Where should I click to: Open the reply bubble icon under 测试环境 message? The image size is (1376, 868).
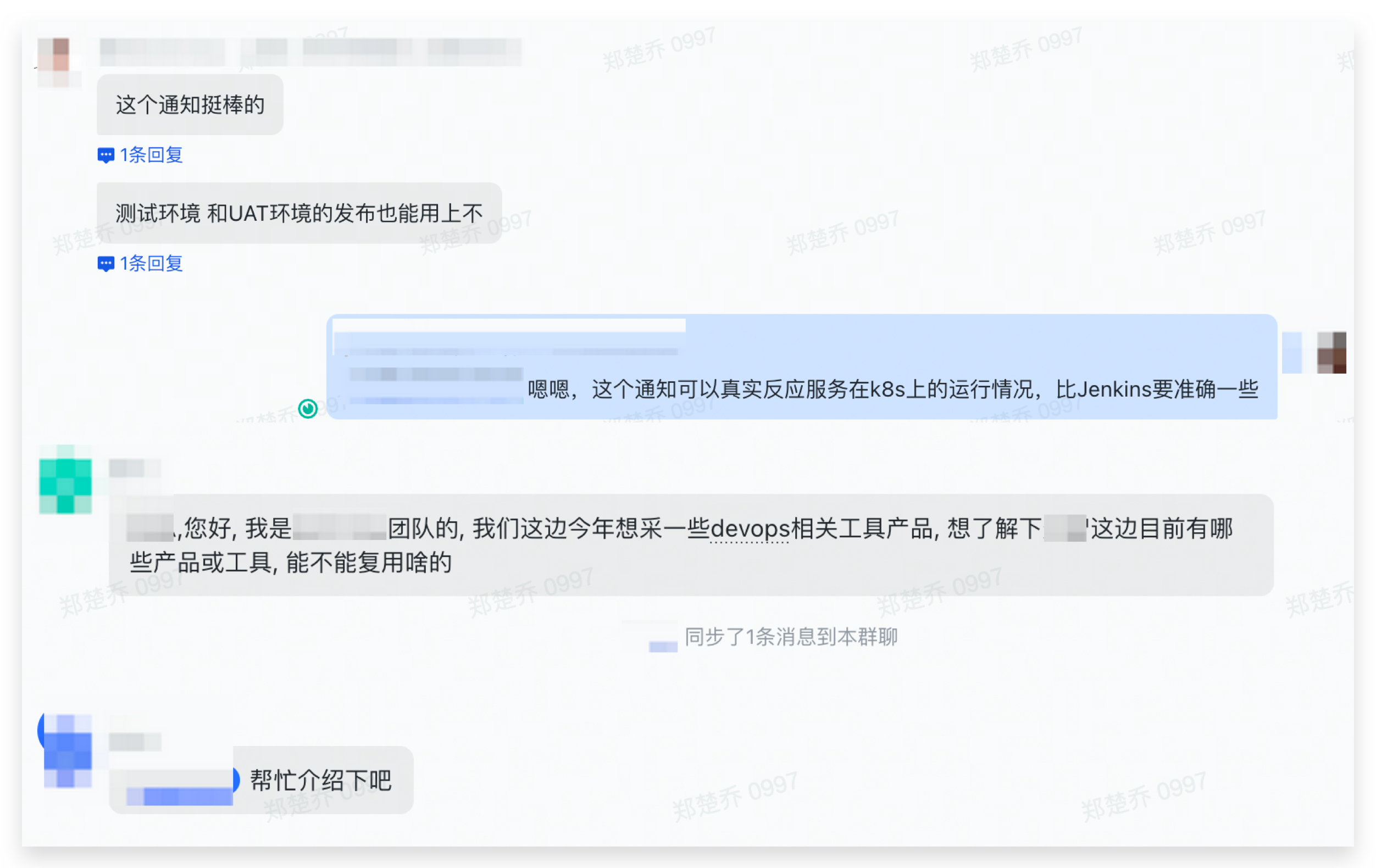point(106,264)
